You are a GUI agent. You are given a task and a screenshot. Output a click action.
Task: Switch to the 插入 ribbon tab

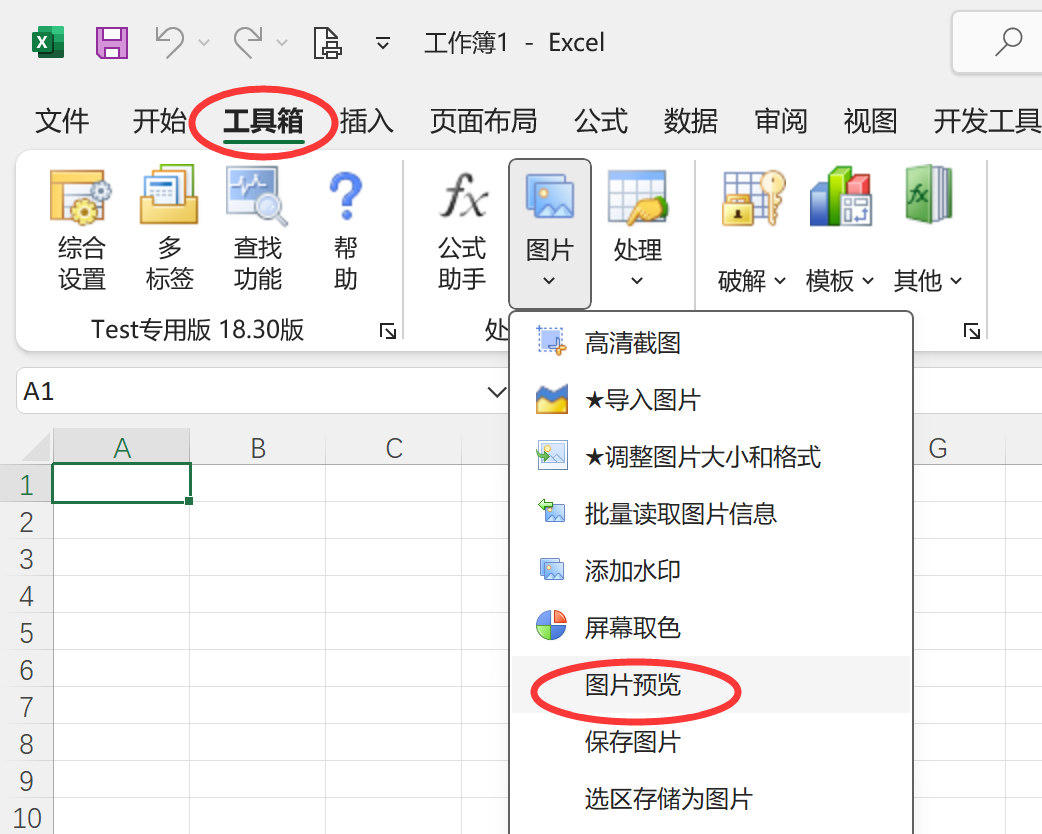point(367,122)
